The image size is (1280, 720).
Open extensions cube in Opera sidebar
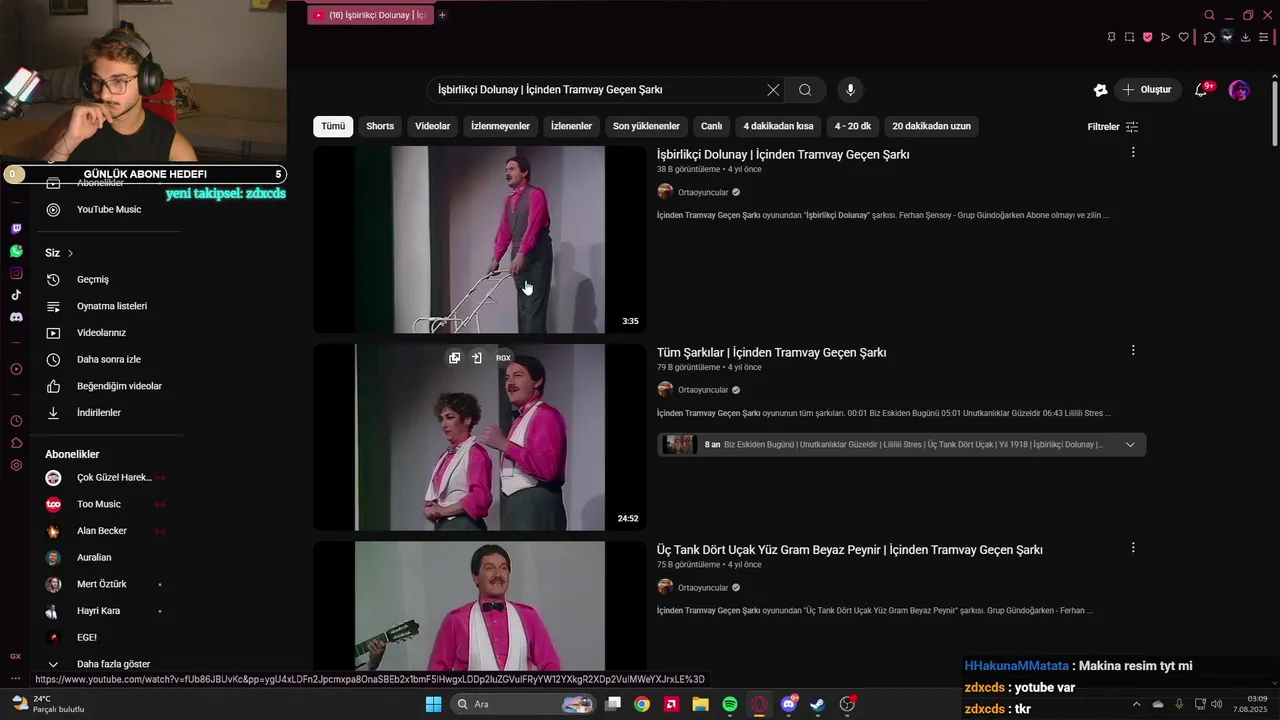click(16, 443)
